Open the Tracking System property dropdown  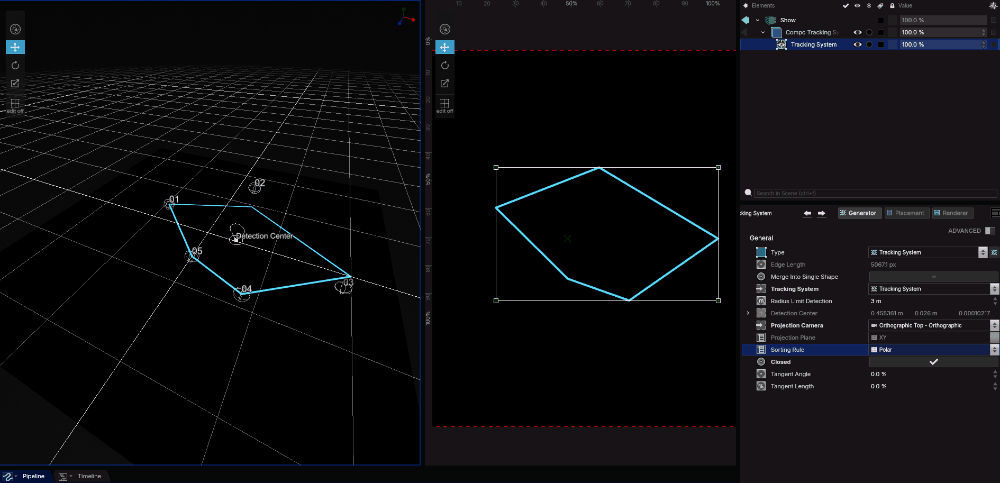coord(934,288)
